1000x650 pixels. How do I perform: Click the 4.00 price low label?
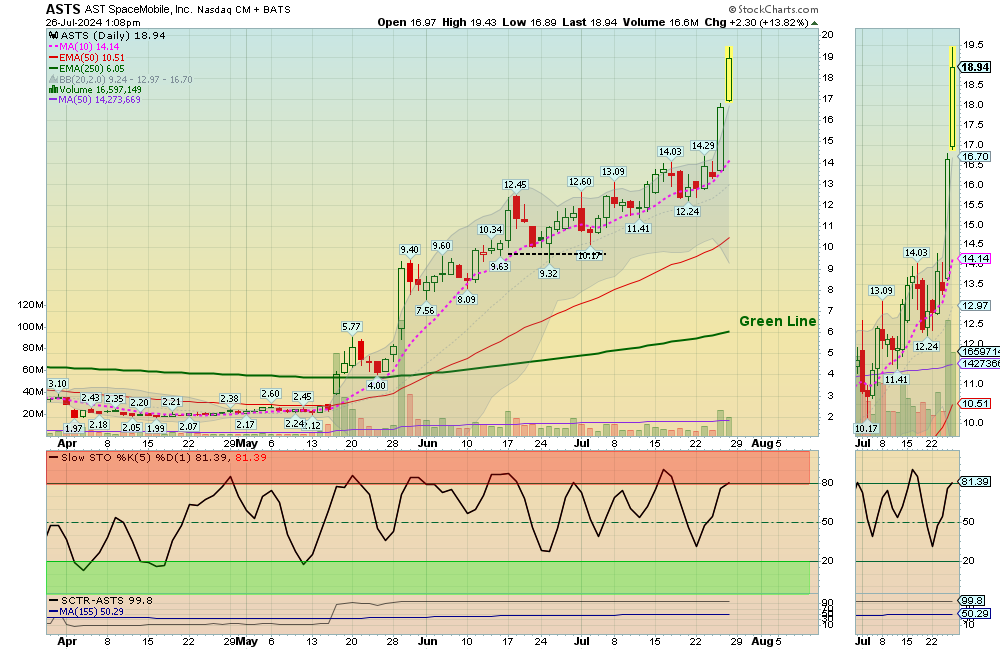[x=376, y=385]
